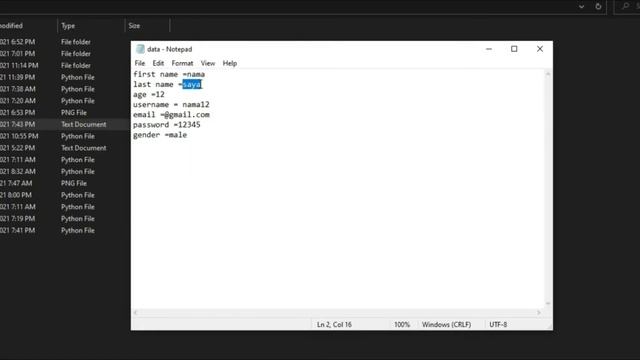
Task: Click the Windows (CRLF) status entry
Action: pyautogui.click(x=446, y=324)
